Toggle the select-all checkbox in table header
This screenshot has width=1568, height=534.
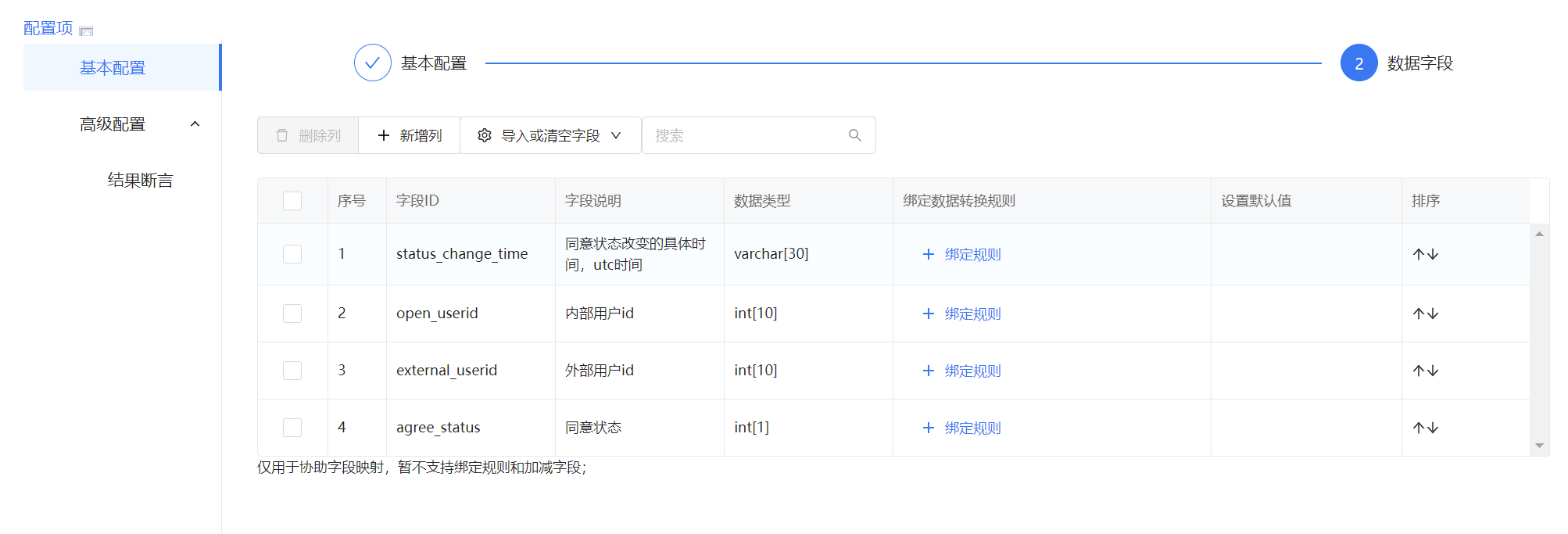pyautogui.click(x=292, y=201)
